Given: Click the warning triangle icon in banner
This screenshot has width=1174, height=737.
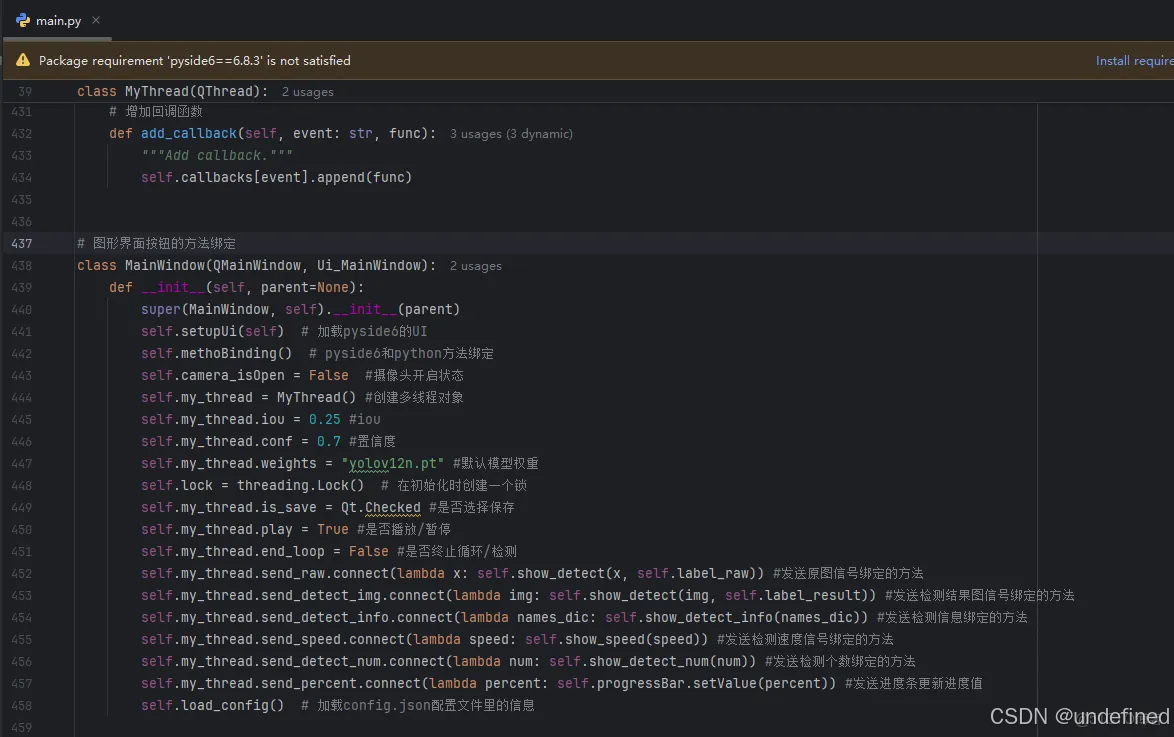Looking at the screenshot, I should pos(23,60).
